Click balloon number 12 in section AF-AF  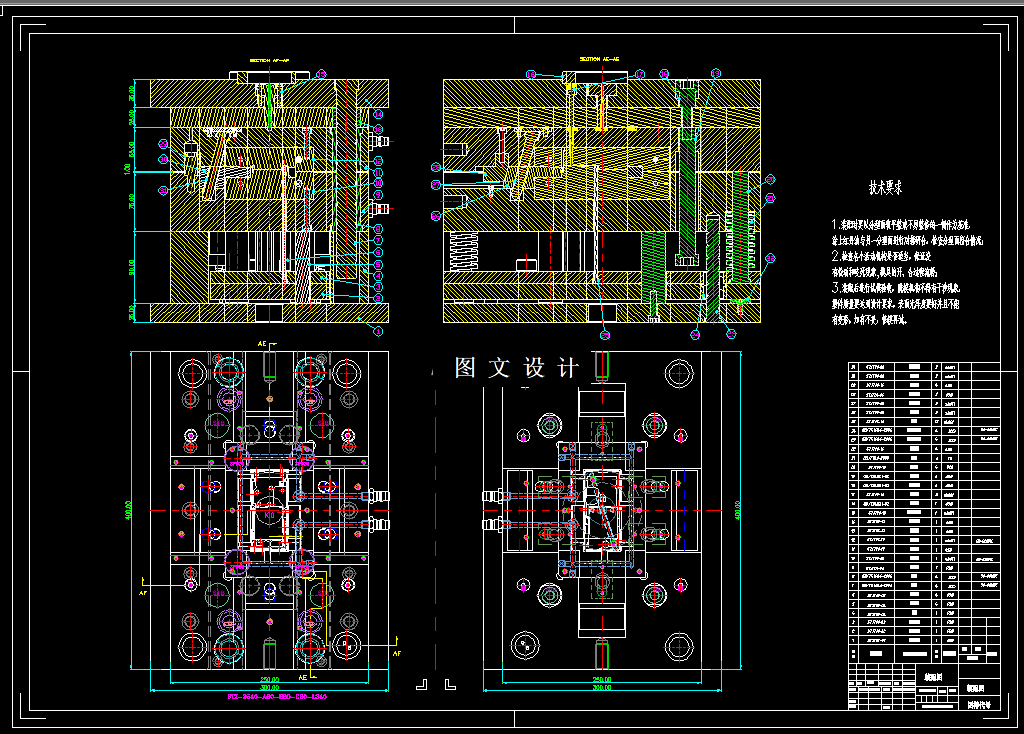[378, 161]
